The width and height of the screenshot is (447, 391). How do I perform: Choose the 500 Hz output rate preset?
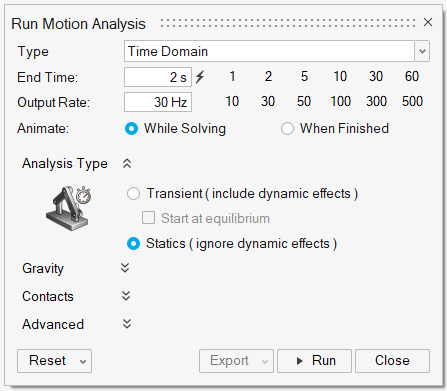pos(412,101)
